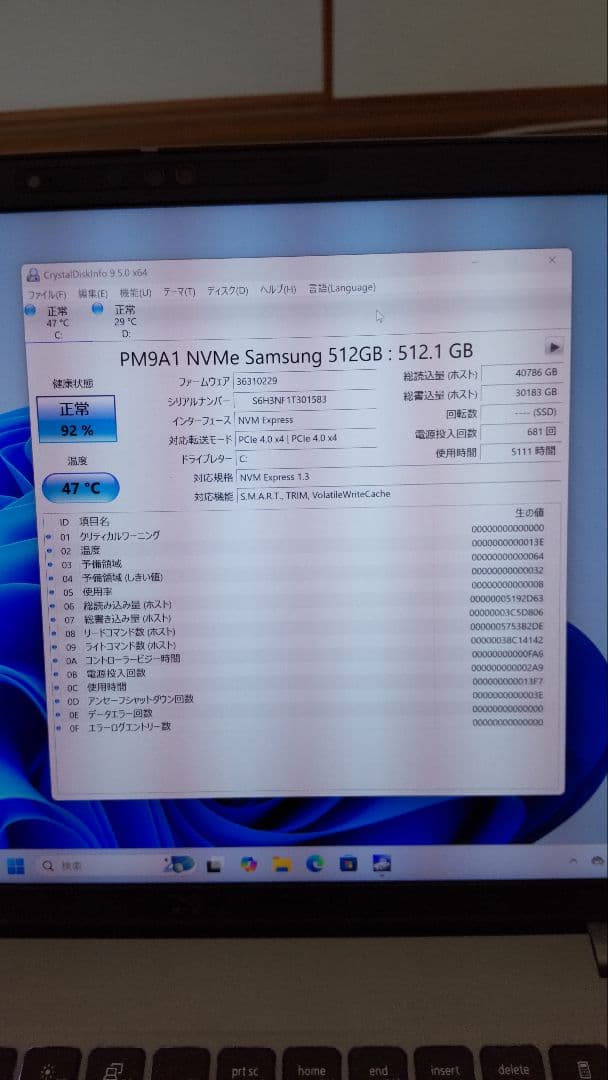Click the 項目名 column header
This screenshot has height=1080, width=608.
click(94, 521)
